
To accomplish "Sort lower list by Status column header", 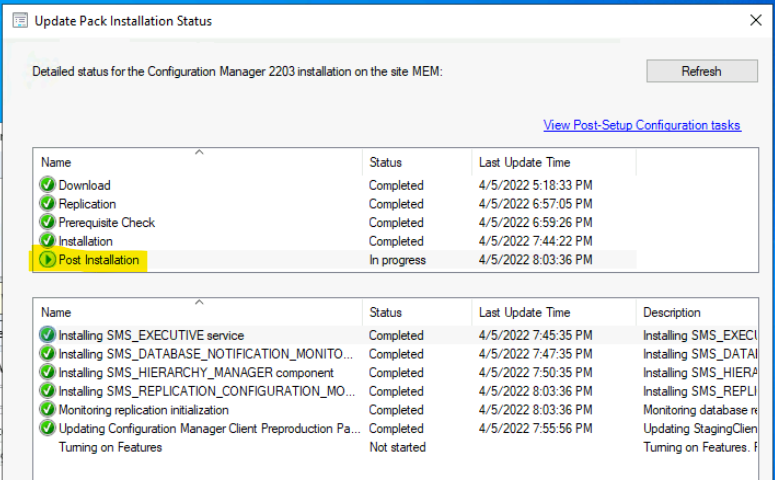I will 417,312.
